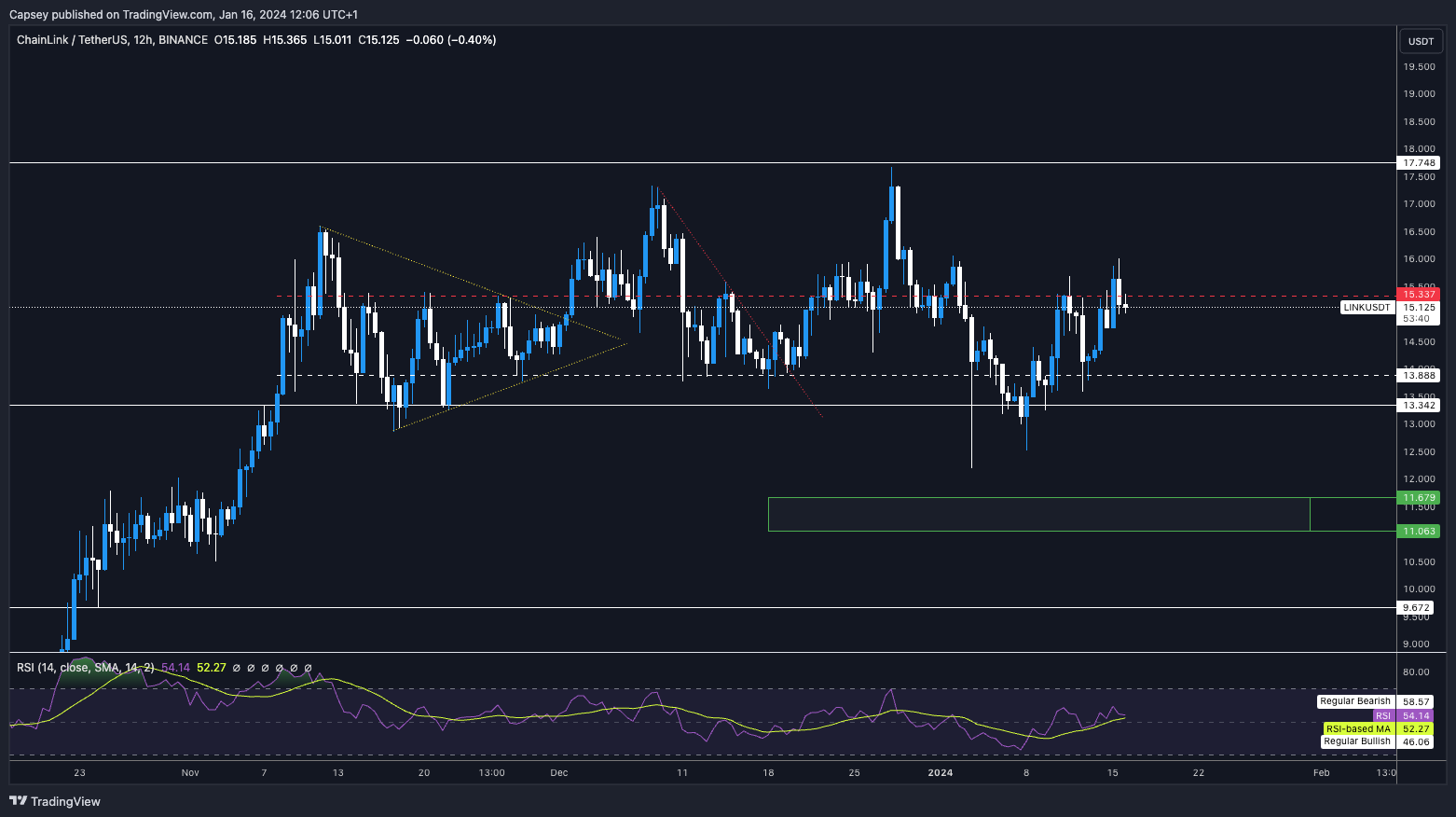Image resolution: width=1456 pixels, height=817 pixels.
Task: Open the USDT currency selector
Action: click(x=1421, y=41)
